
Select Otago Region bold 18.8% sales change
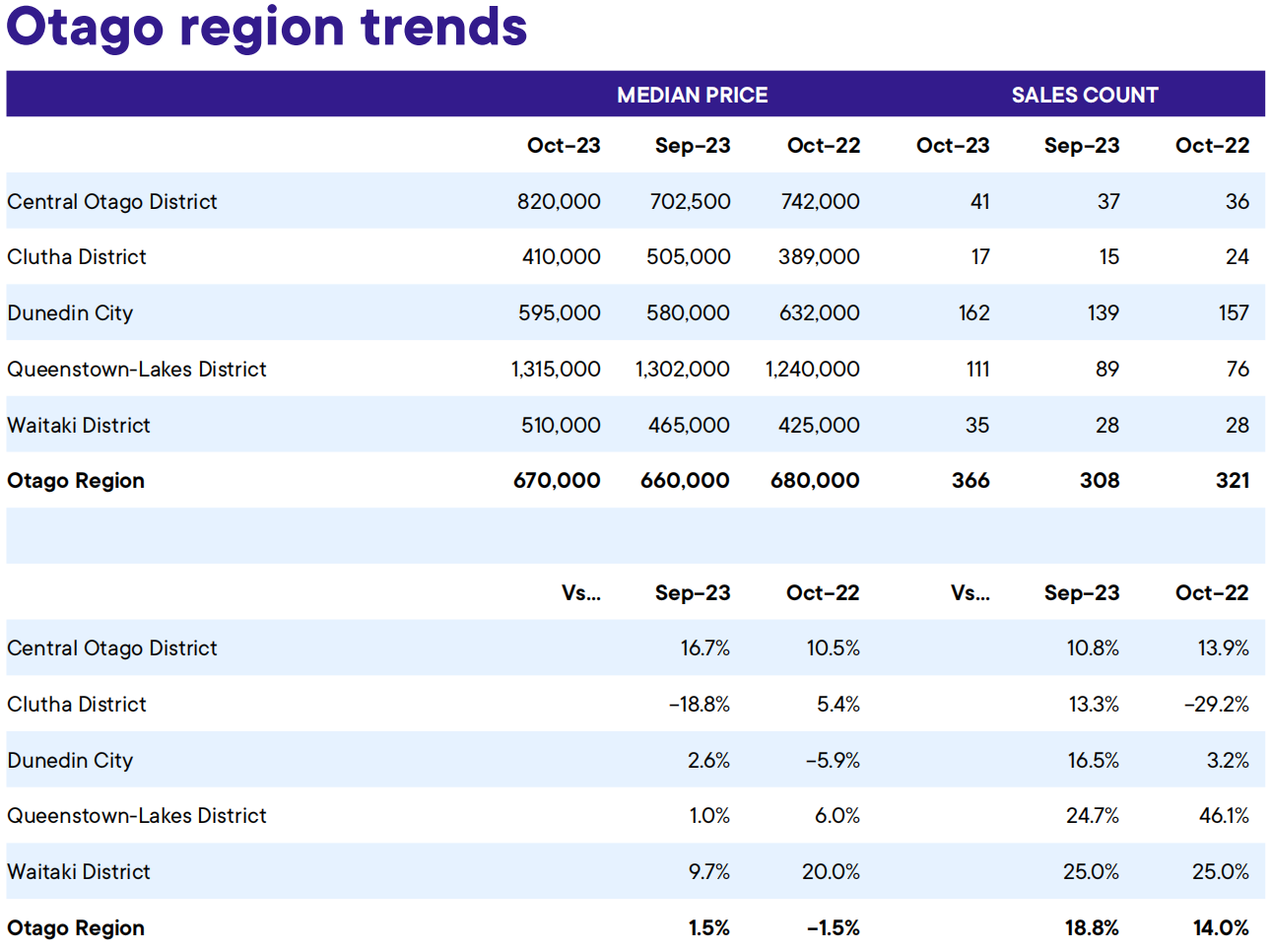click(1092, 927)
